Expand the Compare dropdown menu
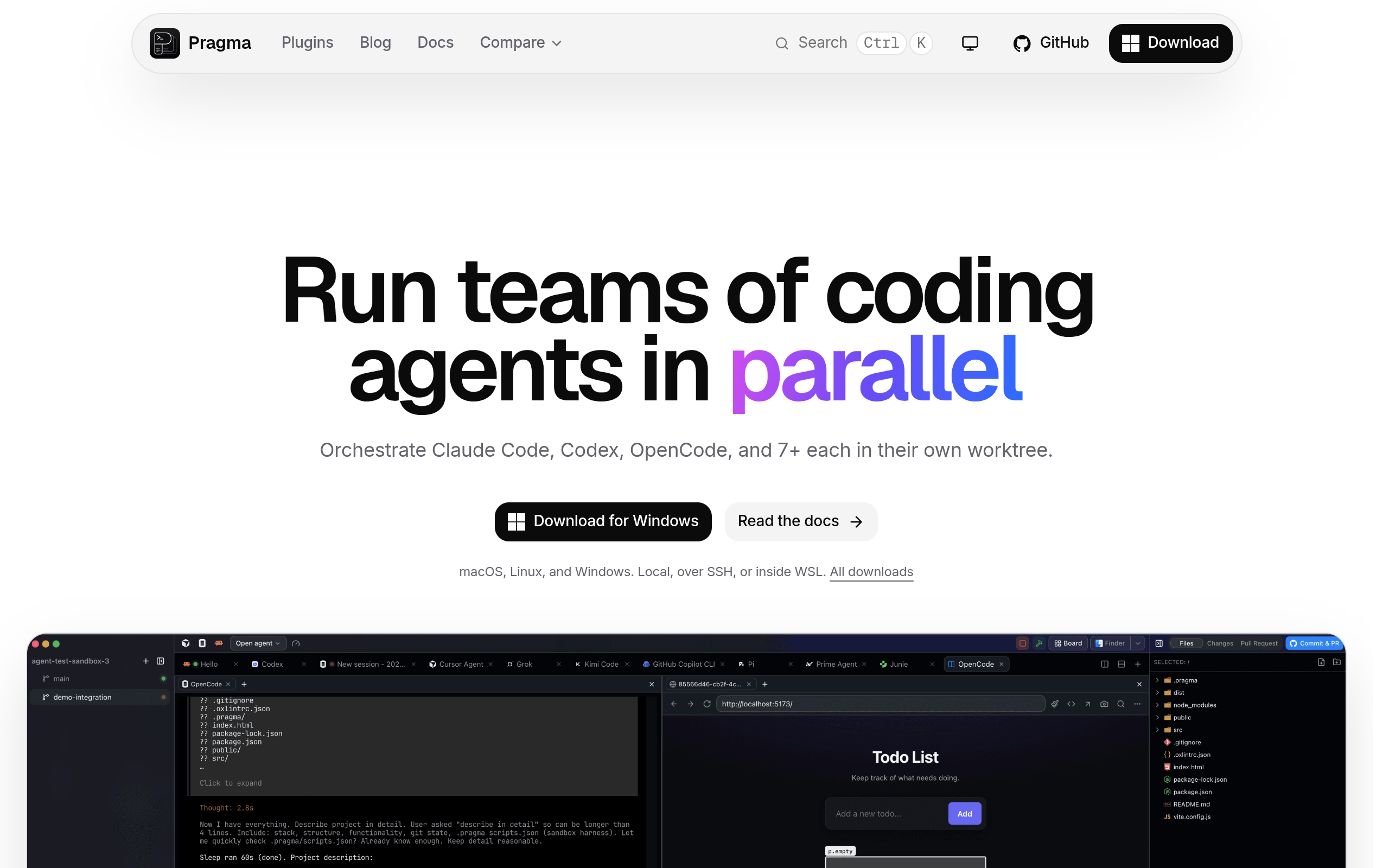This screenshot has height=868, width=1389. 520,43
